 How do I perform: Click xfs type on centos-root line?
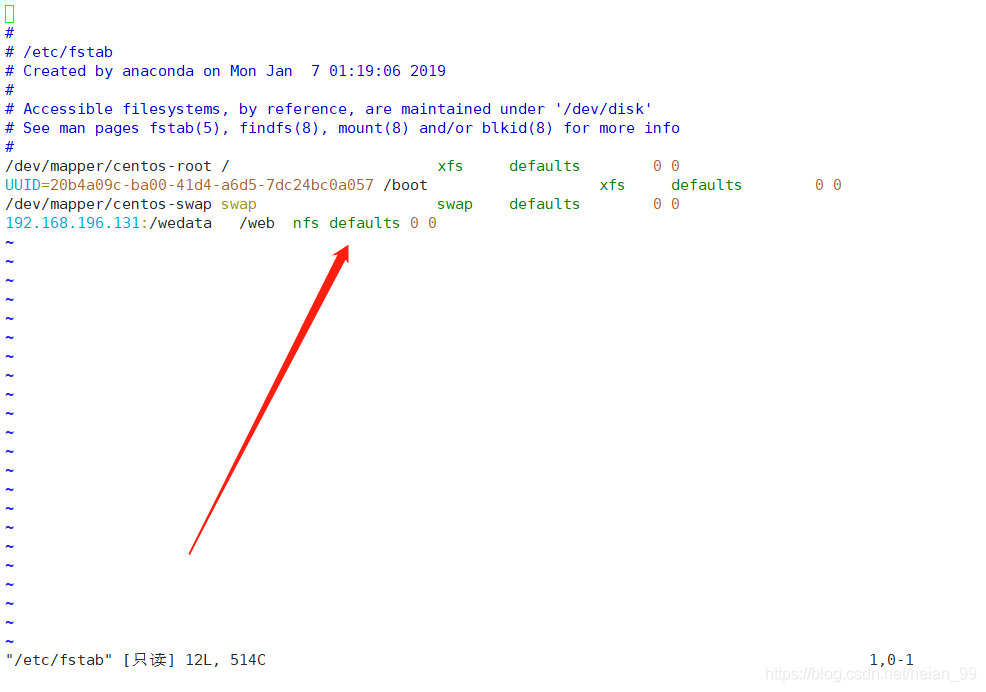(450, 166)
